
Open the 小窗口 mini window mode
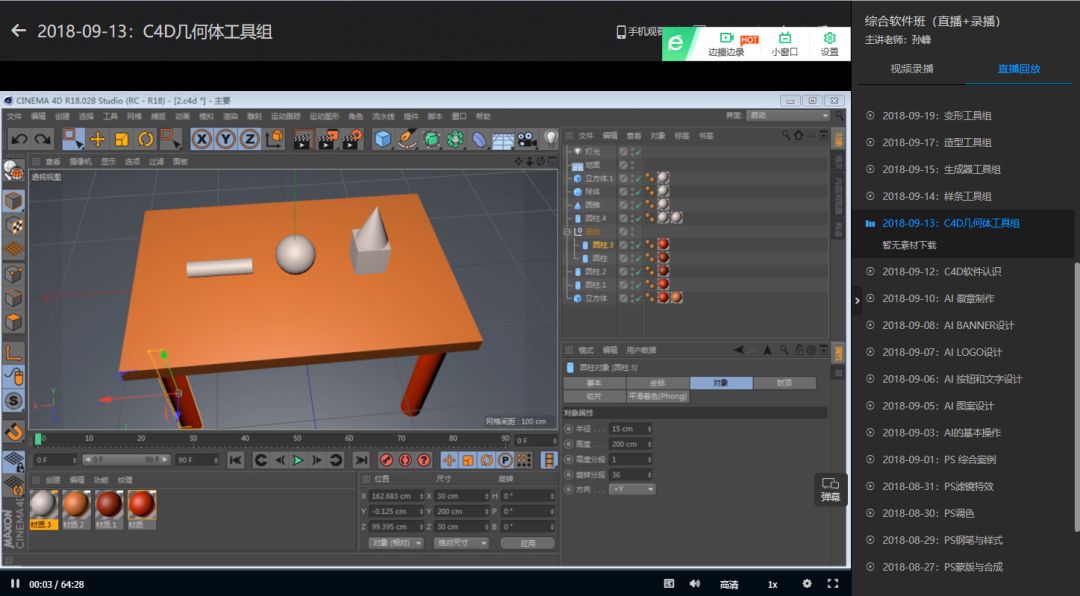[x=784, y=44]
